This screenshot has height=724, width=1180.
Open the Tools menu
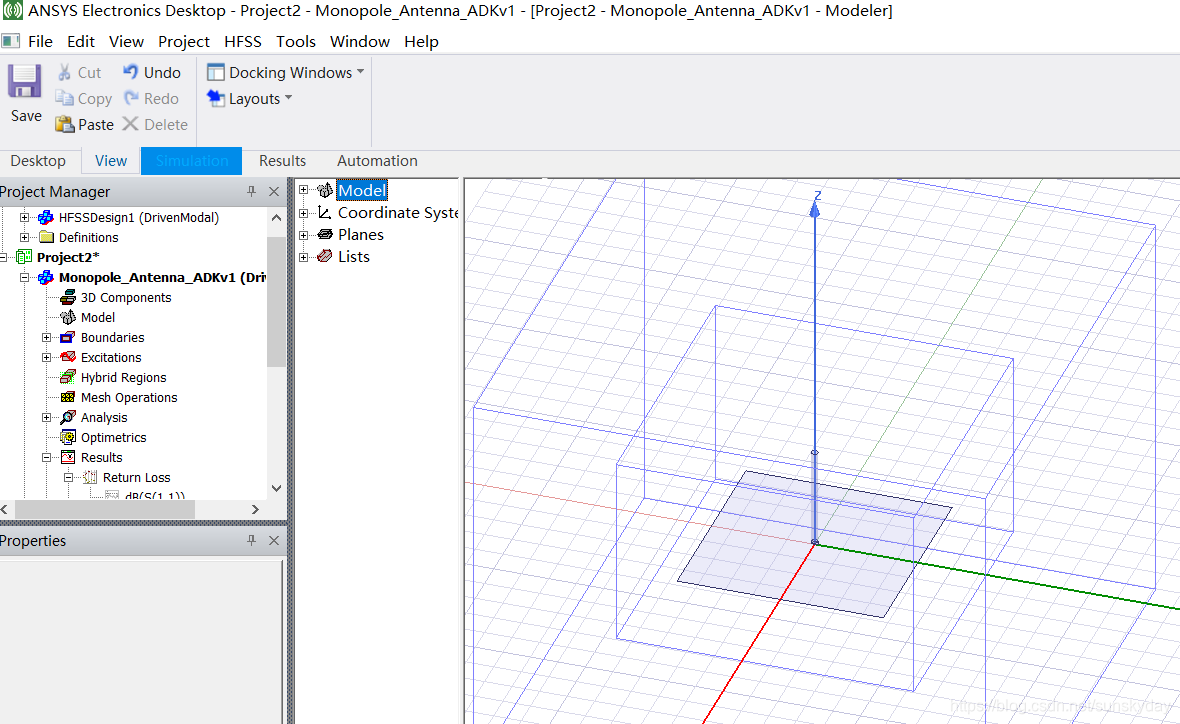(296, 41)
